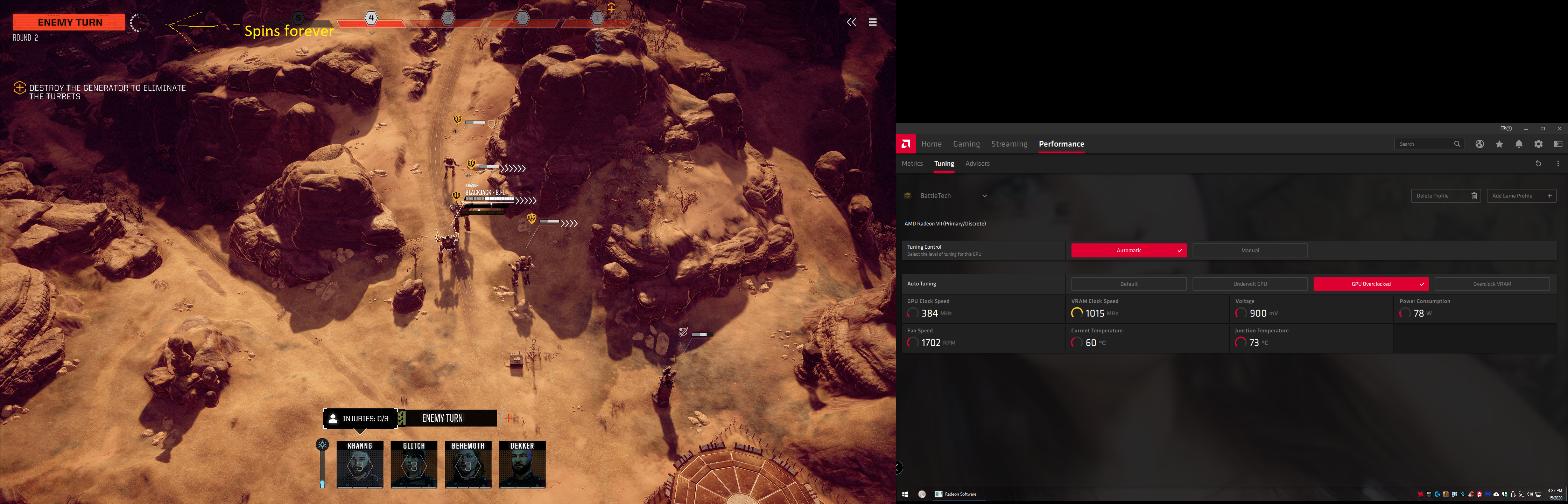Image resolution: width=1568 pixels, height=504 pixels.
Task: Click the network tray icon
Action: tap(1538, 494)
